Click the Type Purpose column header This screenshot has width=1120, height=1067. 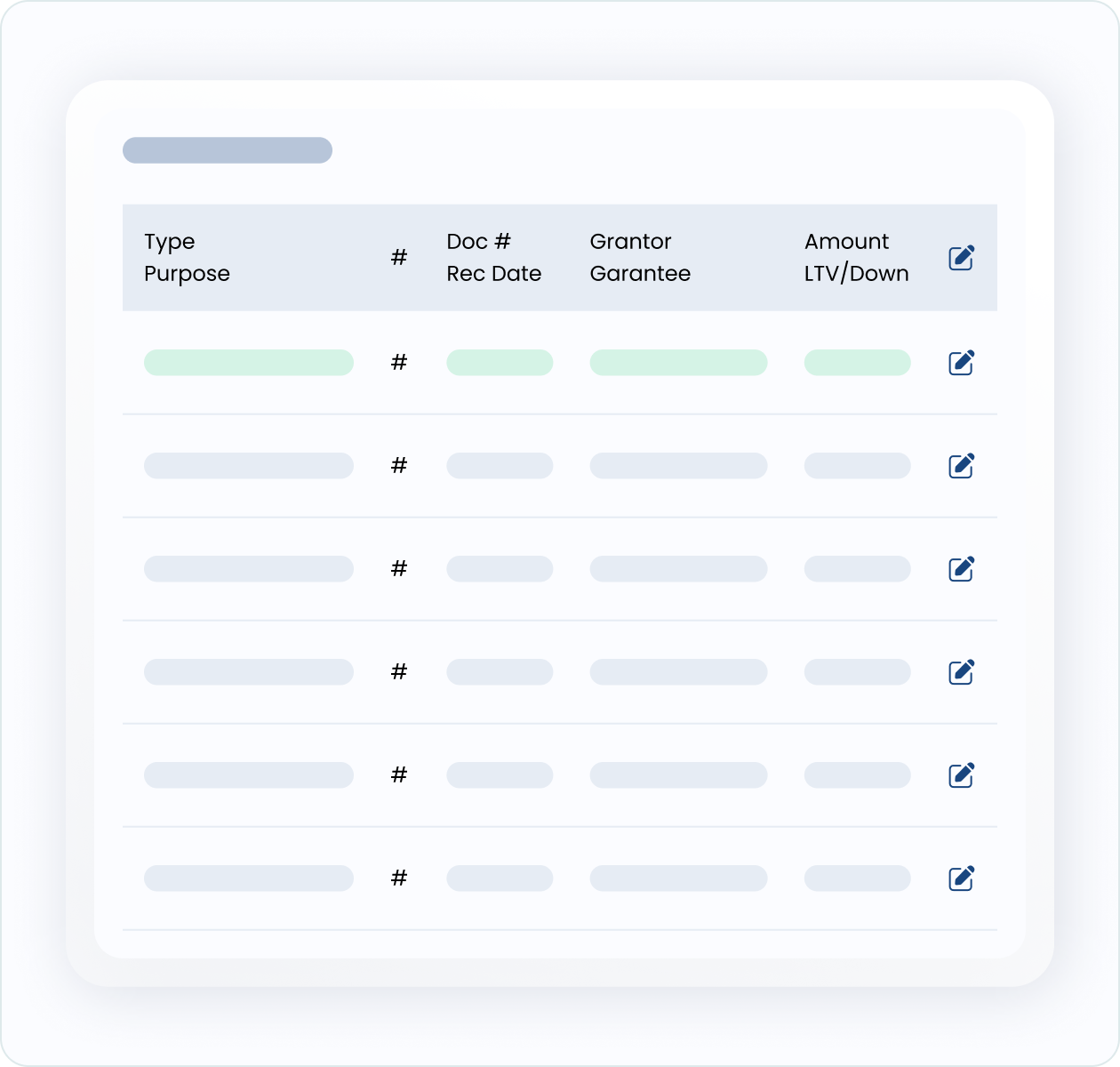[187, 258]
